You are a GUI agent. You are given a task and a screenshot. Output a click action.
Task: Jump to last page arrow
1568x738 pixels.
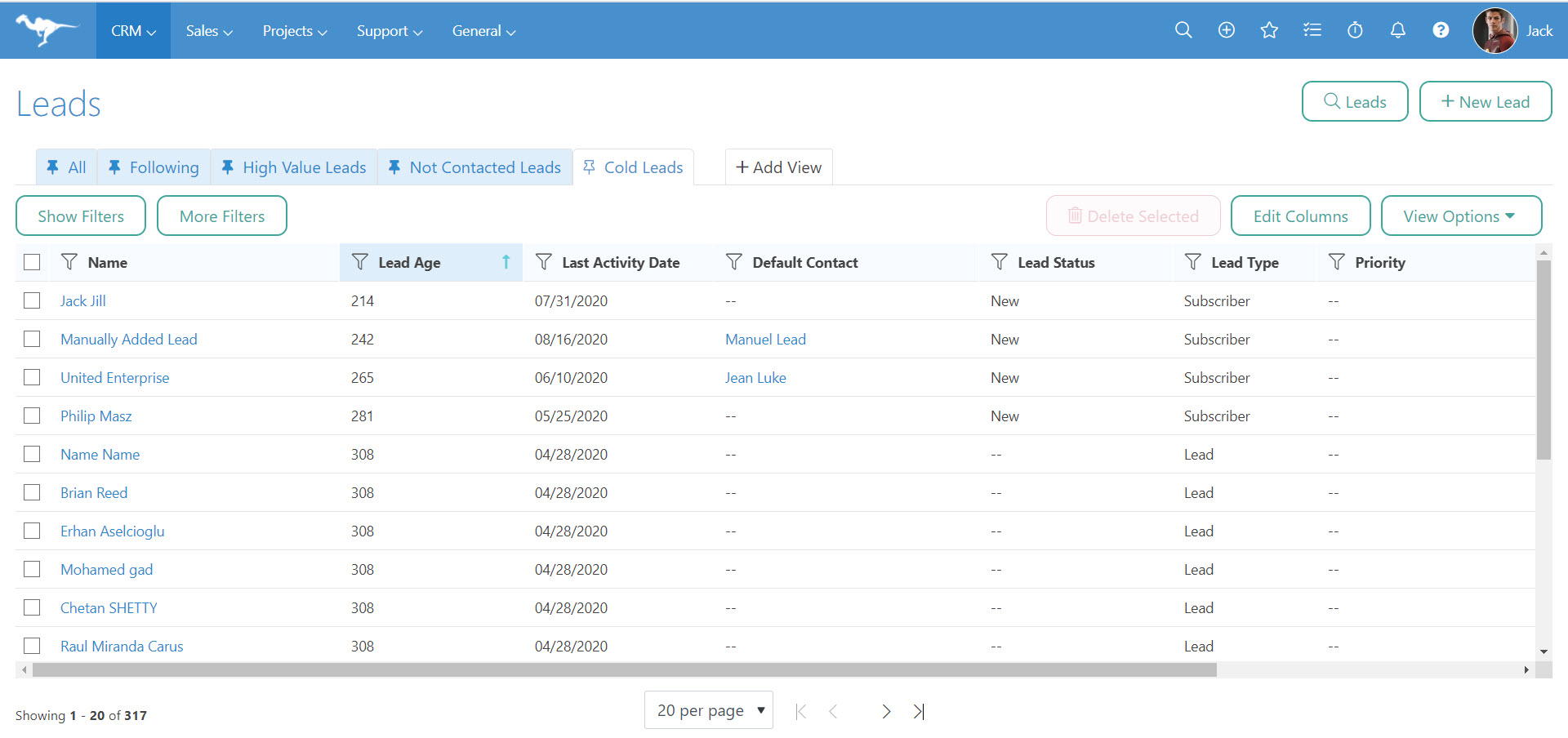click(919, 711)
